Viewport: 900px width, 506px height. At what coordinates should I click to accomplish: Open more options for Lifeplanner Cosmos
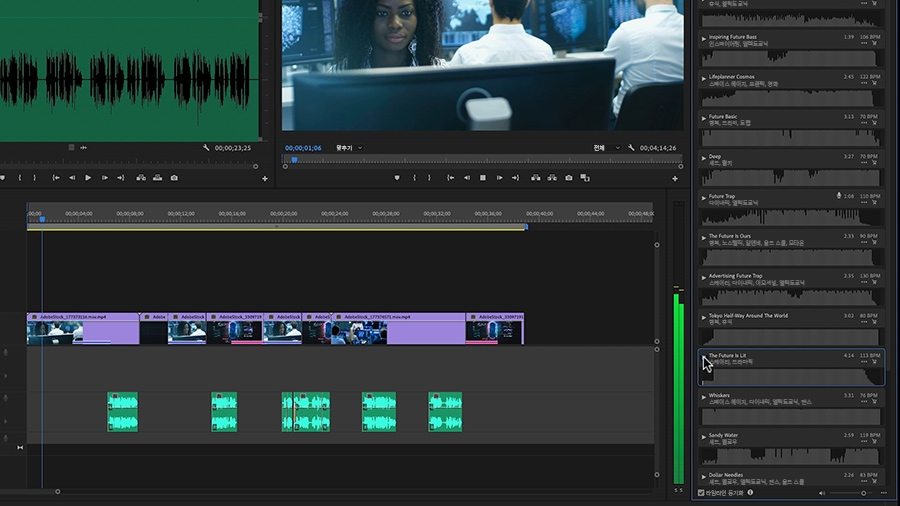click(x=864, y=83)
